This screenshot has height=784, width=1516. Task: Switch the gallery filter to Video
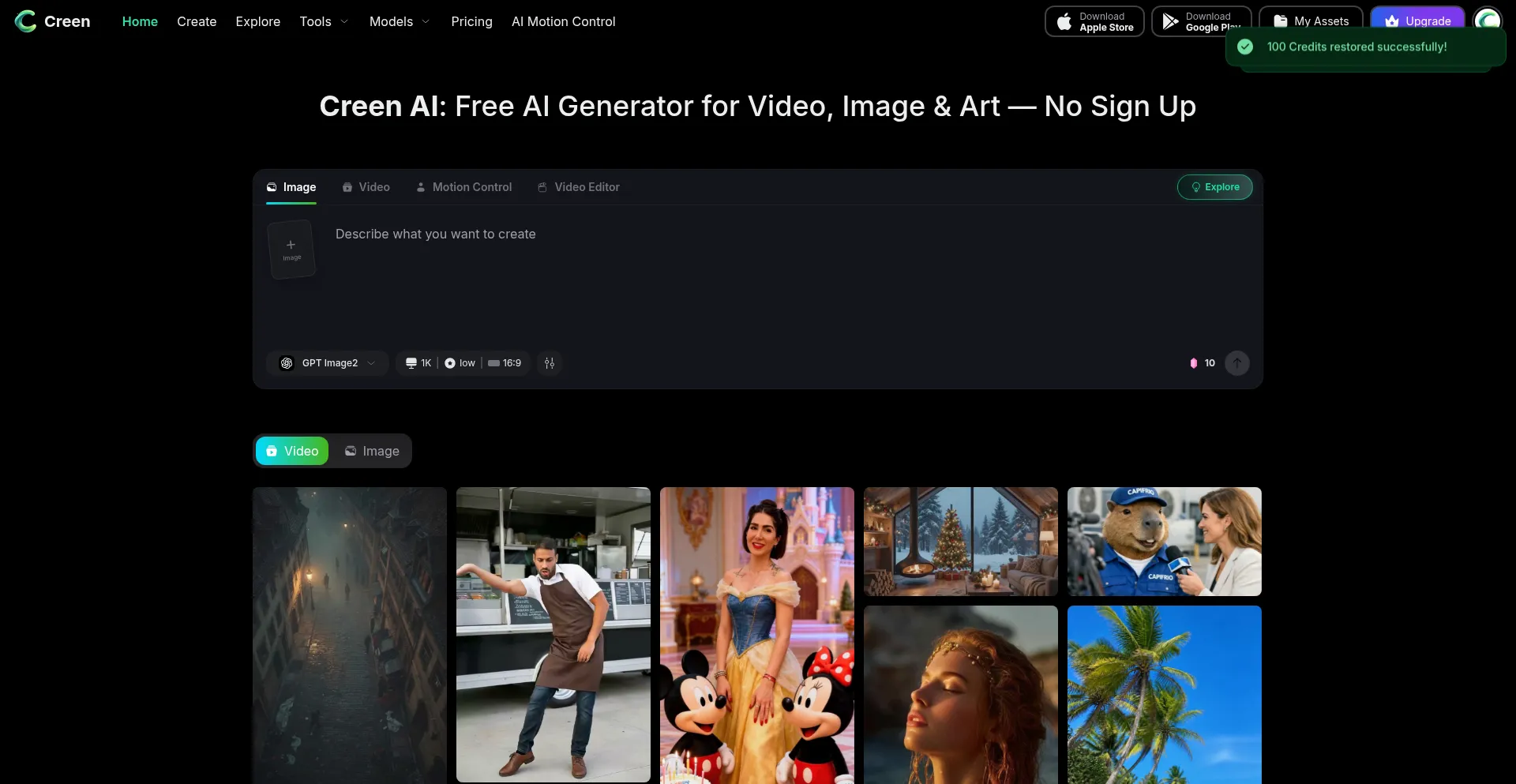[292, 451]
